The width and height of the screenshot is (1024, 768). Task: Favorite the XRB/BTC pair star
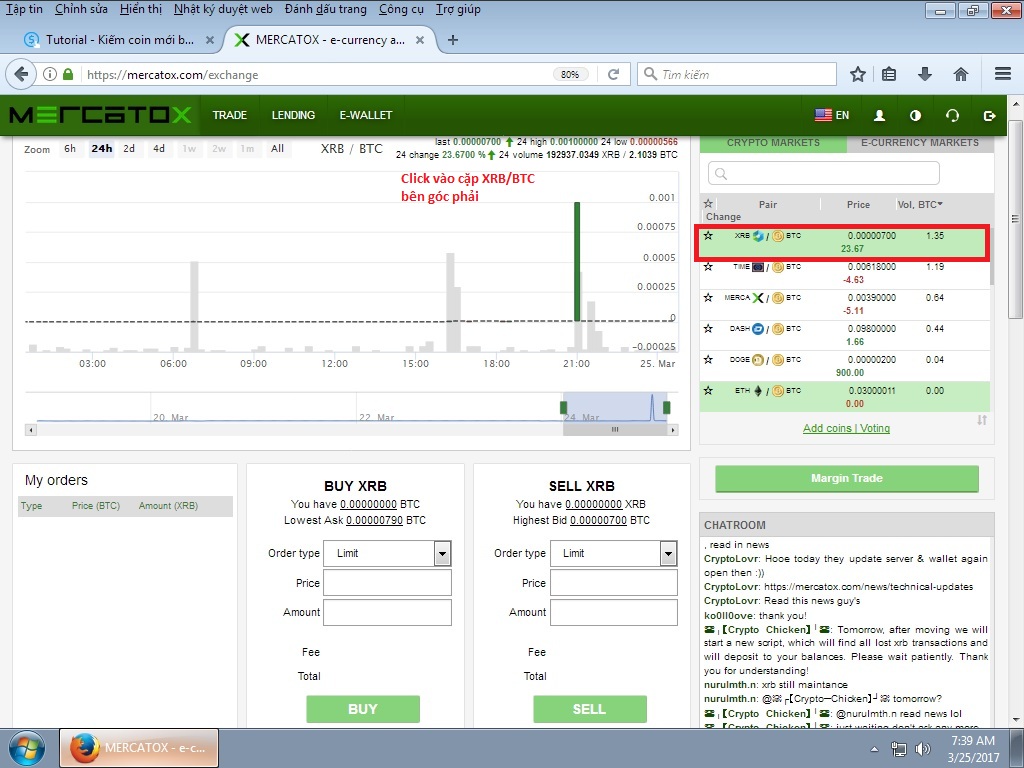point(708,236)
